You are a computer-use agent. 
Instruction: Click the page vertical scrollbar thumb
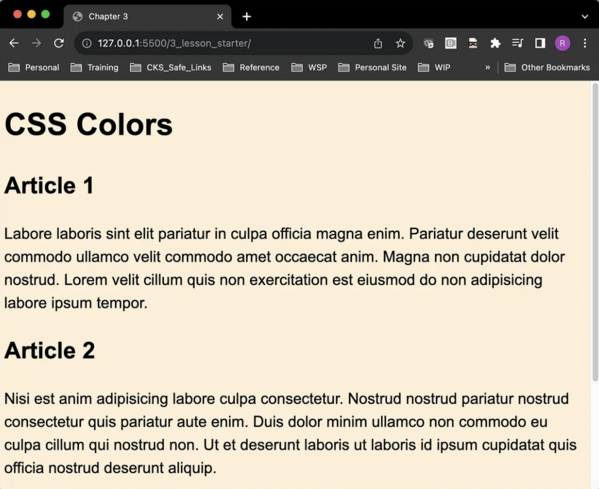pos(595,232)
